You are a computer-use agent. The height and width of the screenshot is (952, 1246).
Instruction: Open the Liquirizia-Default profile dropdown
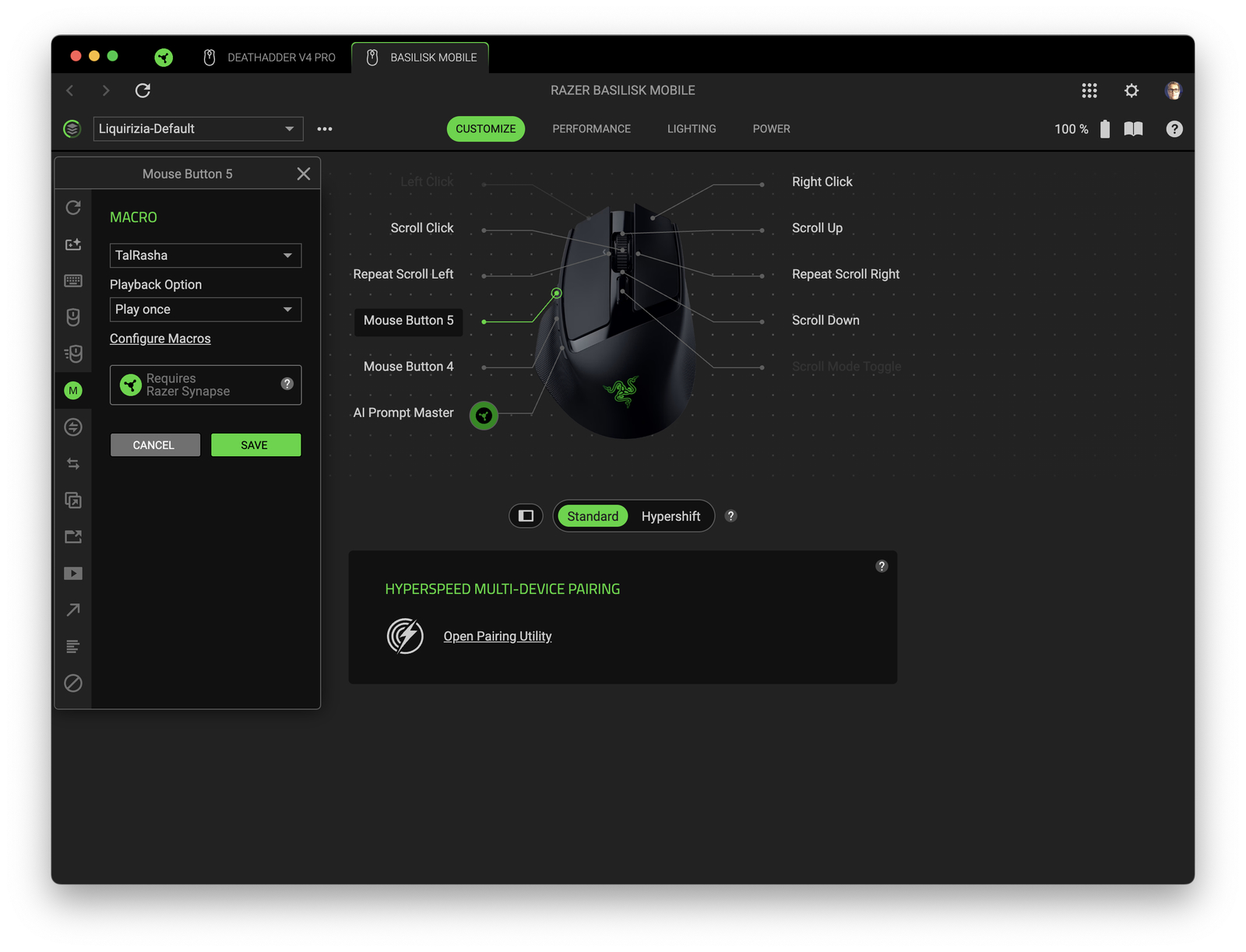point(199,129)
